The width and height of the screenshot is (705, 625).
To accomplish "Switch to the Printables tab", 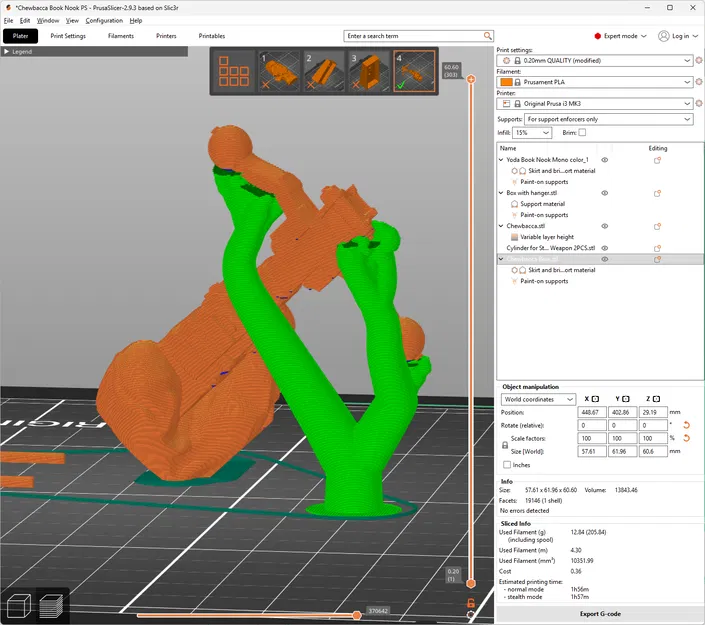I will [x=212, y=36].
